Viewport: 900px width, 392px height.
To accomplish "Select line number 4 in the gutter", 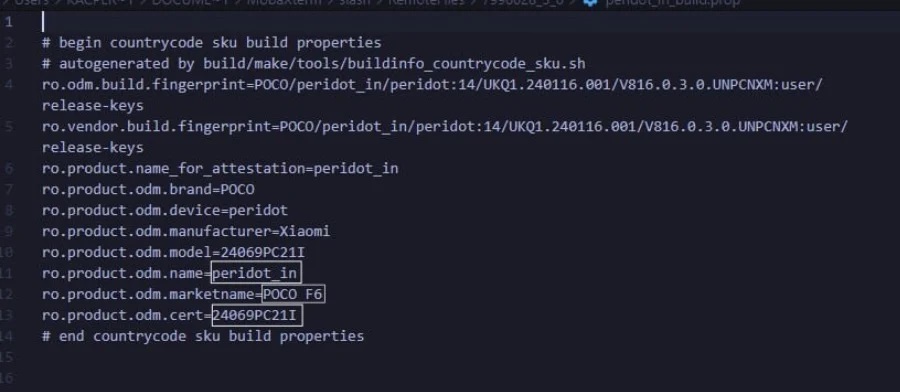I will click(x=9, y=84).
